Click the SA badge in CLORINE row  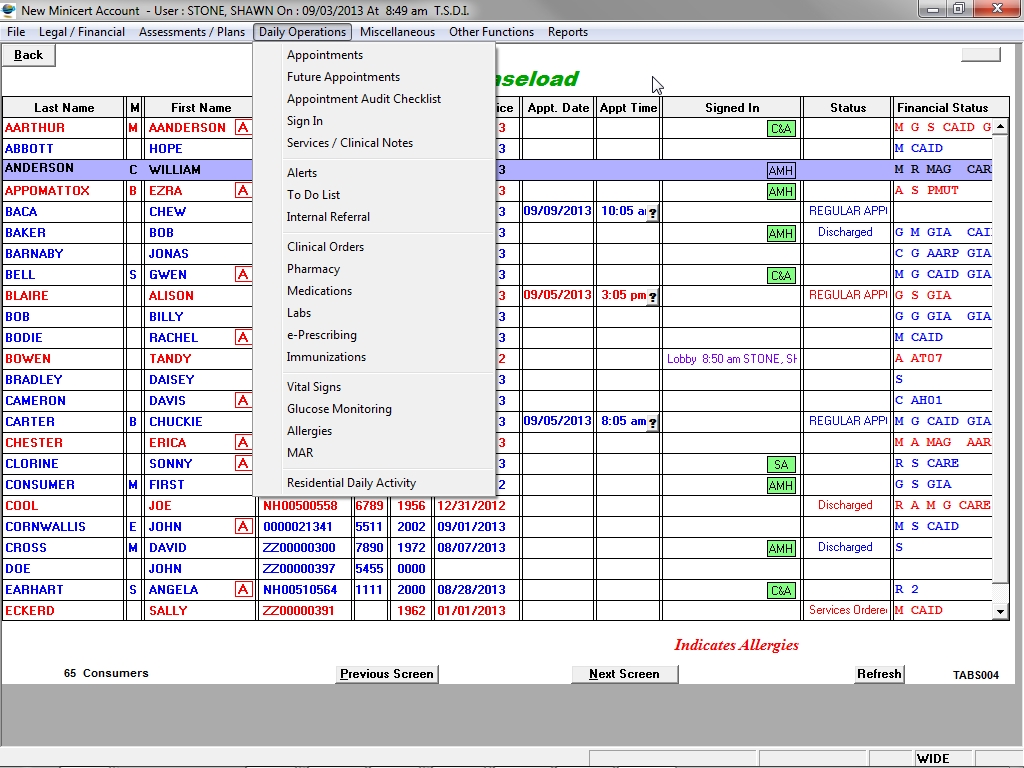(781, 464)
